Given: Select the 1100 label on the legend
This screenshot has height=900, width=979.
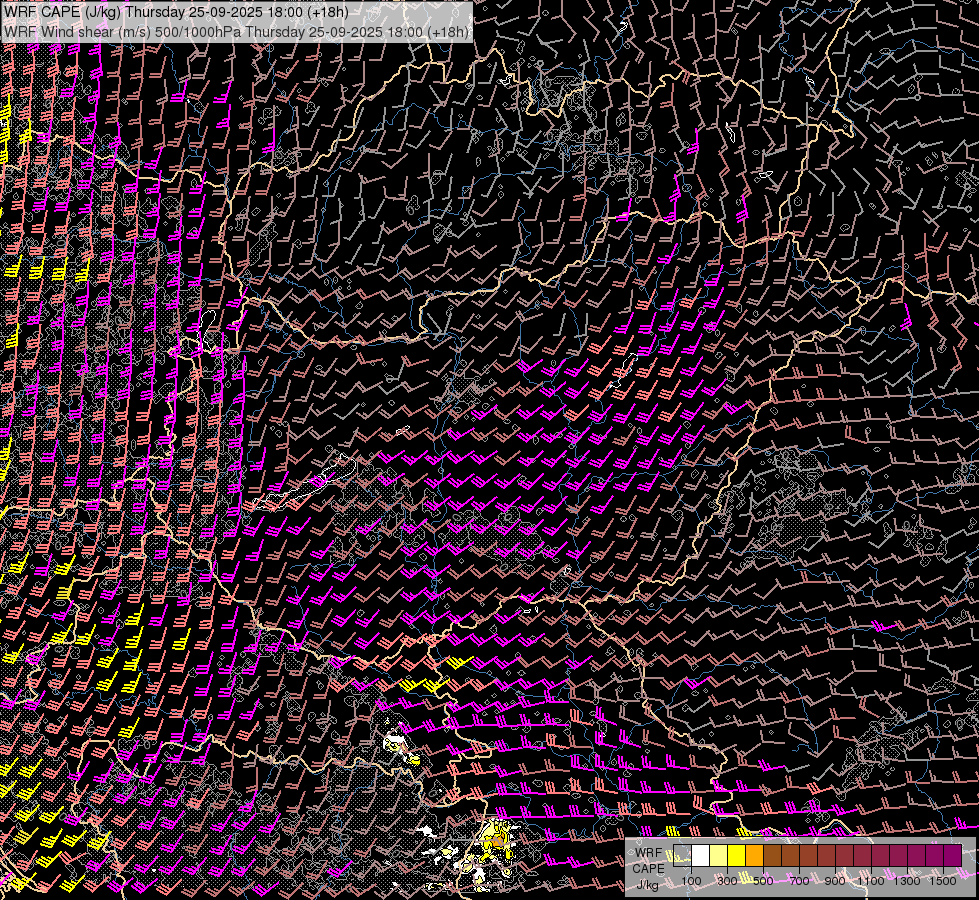Looking at the screenshot, I should 871,881.
